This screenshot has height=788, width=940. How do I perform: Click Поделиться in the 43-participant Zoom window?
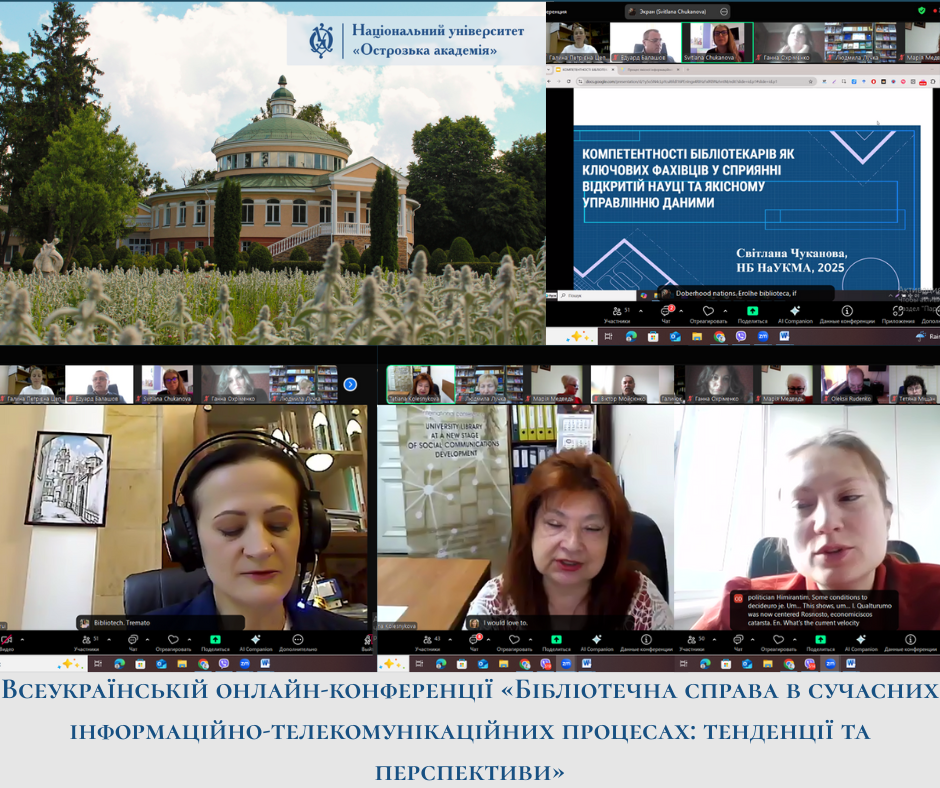pyautogui.click(x=556, y=642)
